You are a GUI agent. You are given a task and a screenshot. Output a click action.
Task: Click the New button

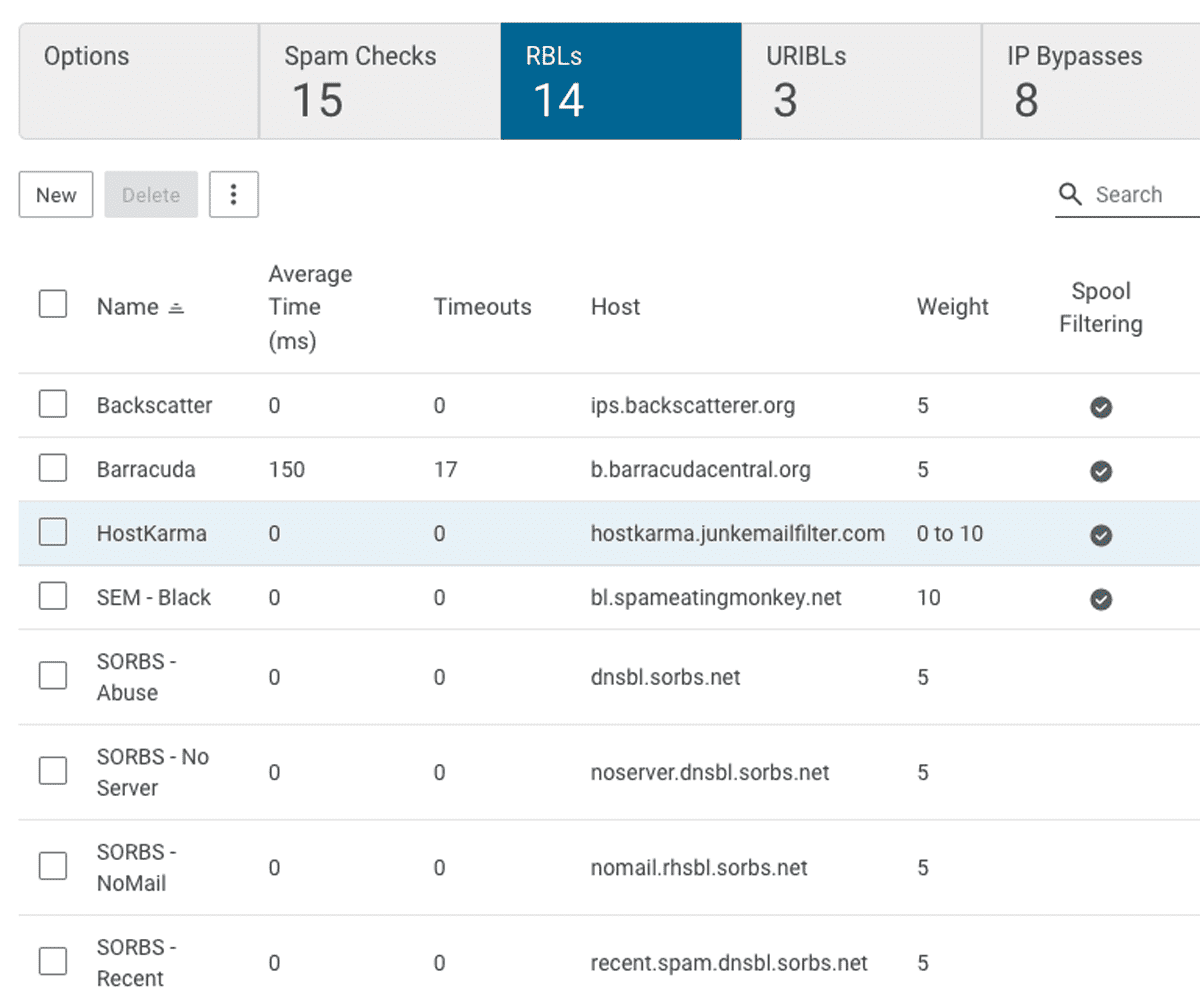[x=56, y=195]
